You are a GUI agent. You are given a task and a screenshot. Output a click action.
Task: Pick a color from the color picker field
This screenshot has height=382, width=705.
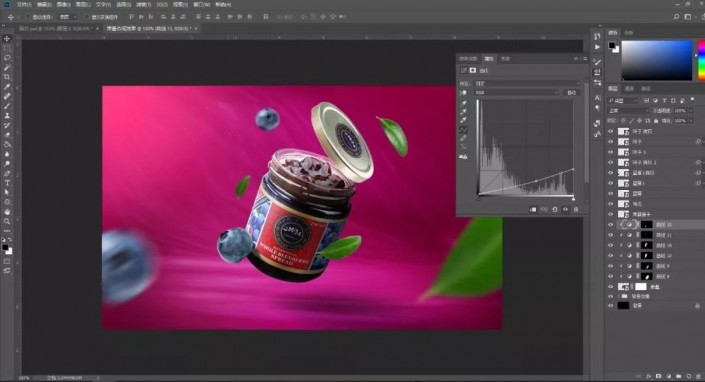coord(656,60)
